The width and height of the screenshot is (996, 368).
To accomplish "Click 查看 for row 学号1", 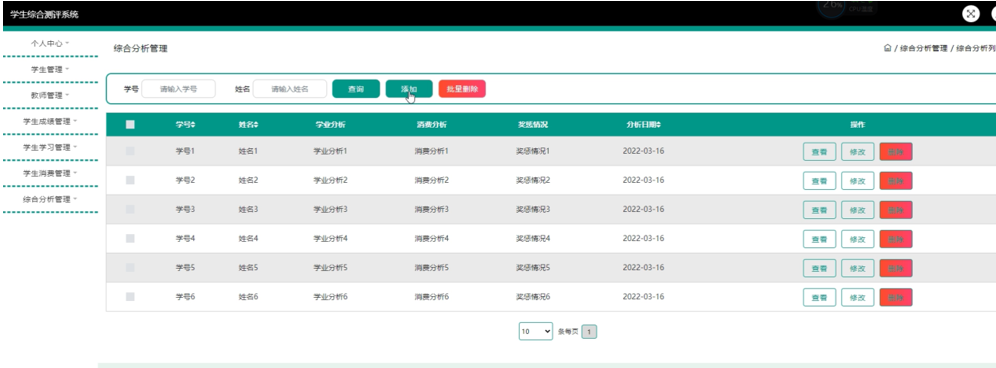I will [819, 152].
